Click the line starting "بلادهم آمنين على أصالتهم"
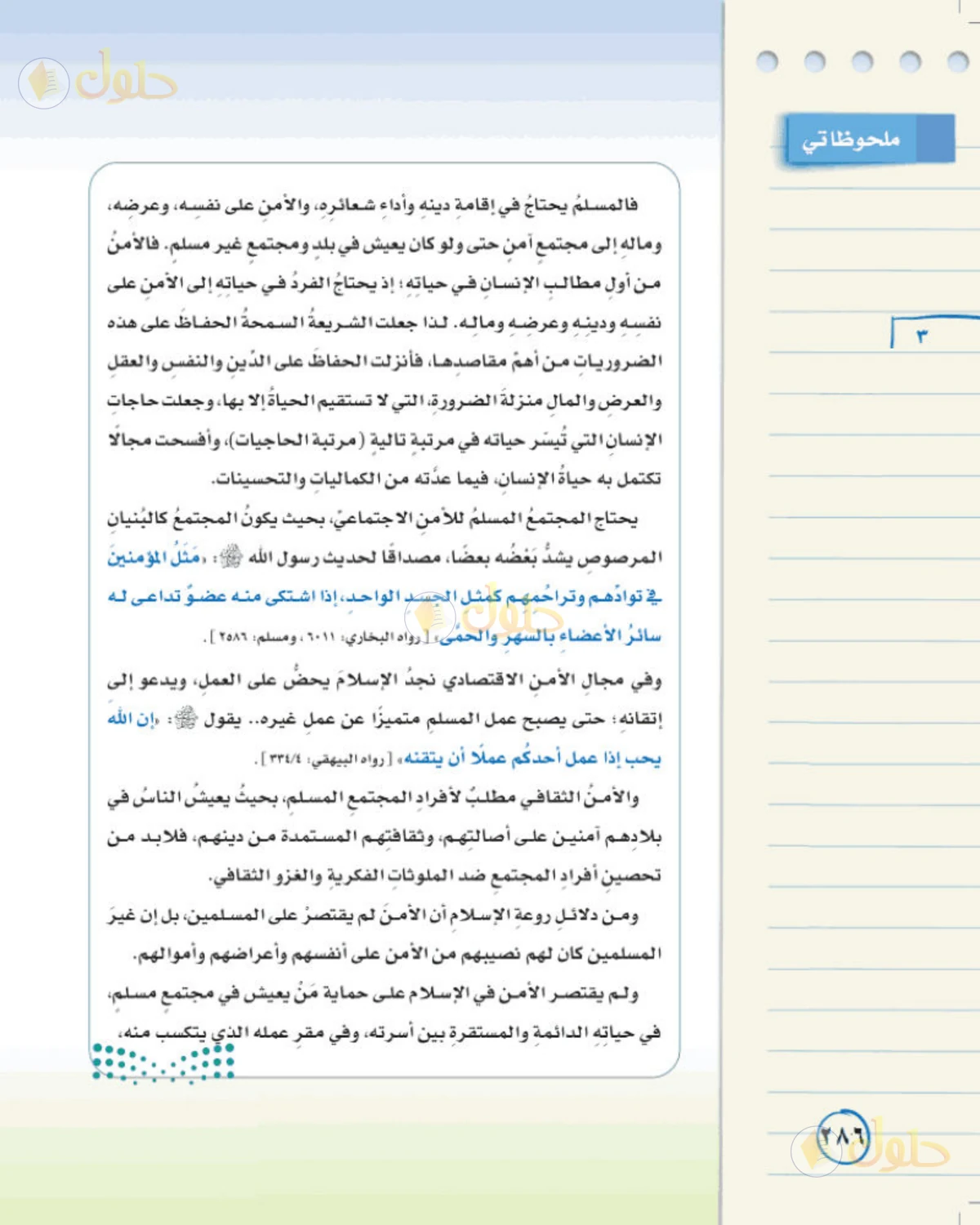Image resolution: width=980 pixels, height=1225 pixels. [x=384, y=837]
